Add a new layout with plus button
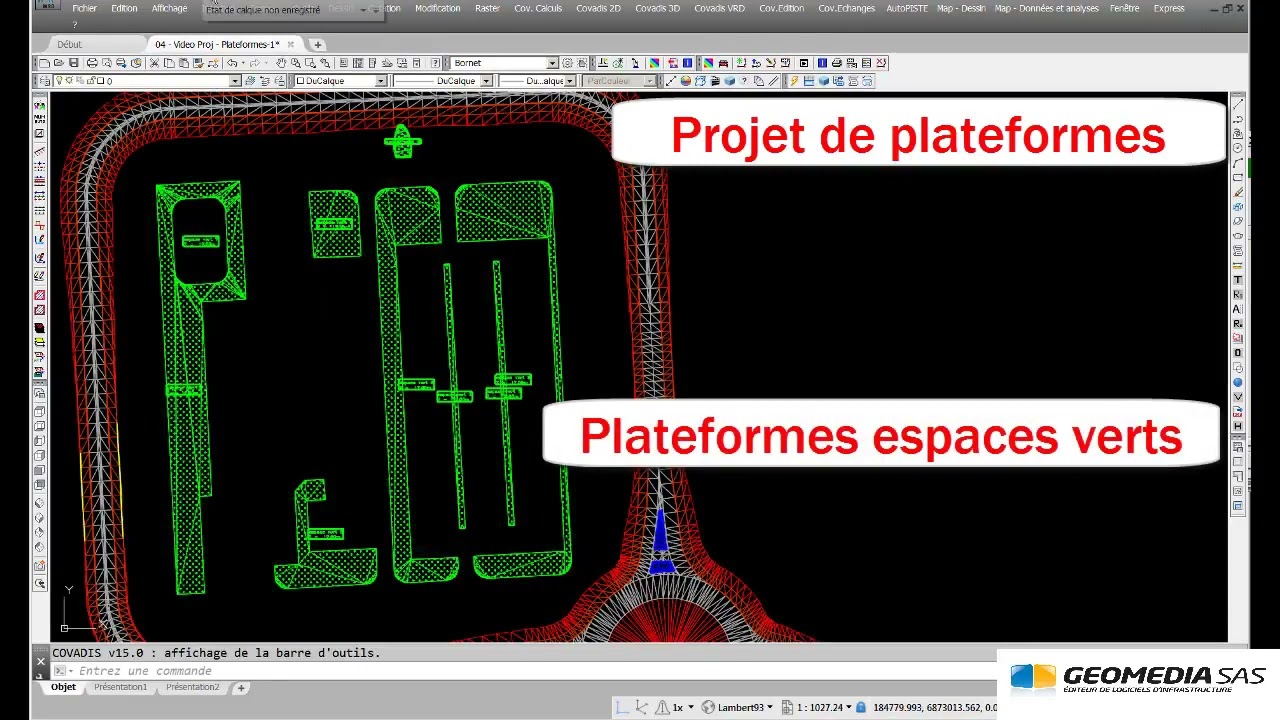 pyautogui.click(x=241, y=688)
